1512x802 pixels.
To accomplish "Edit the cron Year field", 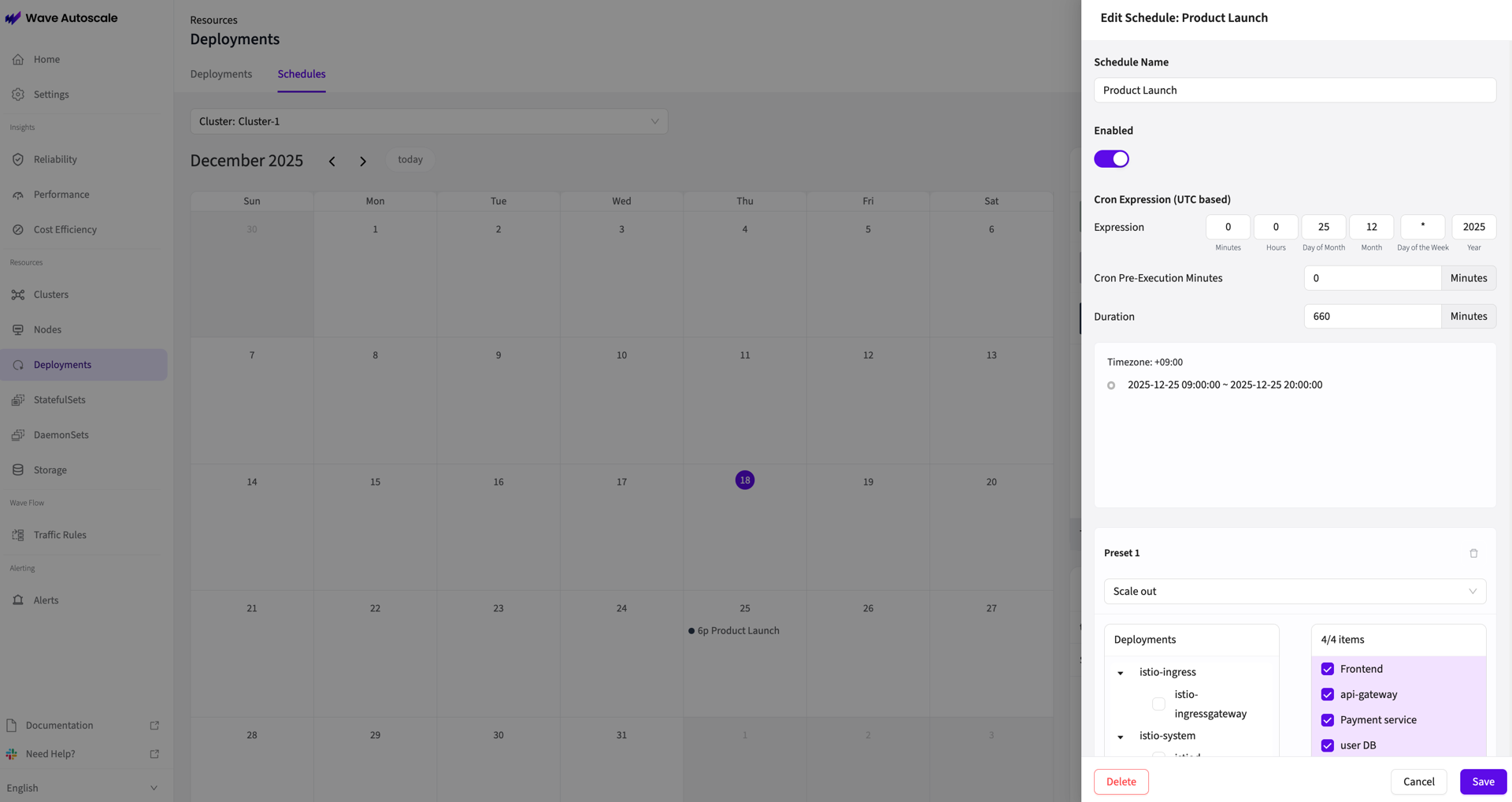I will (1474, 227).
